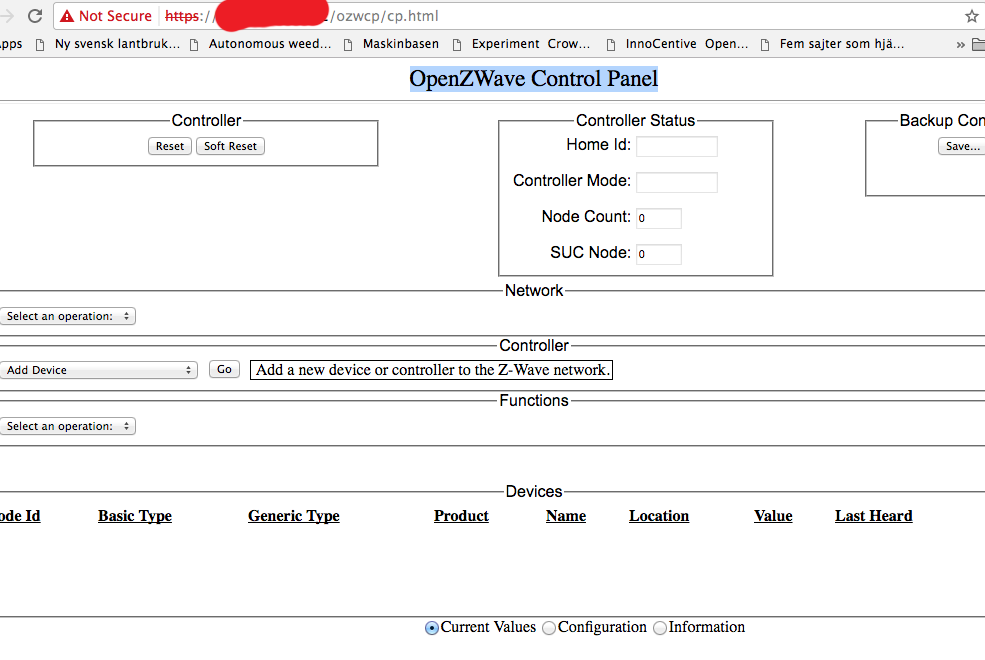This screenshot has width=985, height=660.
Task: Go forward with the browser arrow icon
Action: [6, 16]
